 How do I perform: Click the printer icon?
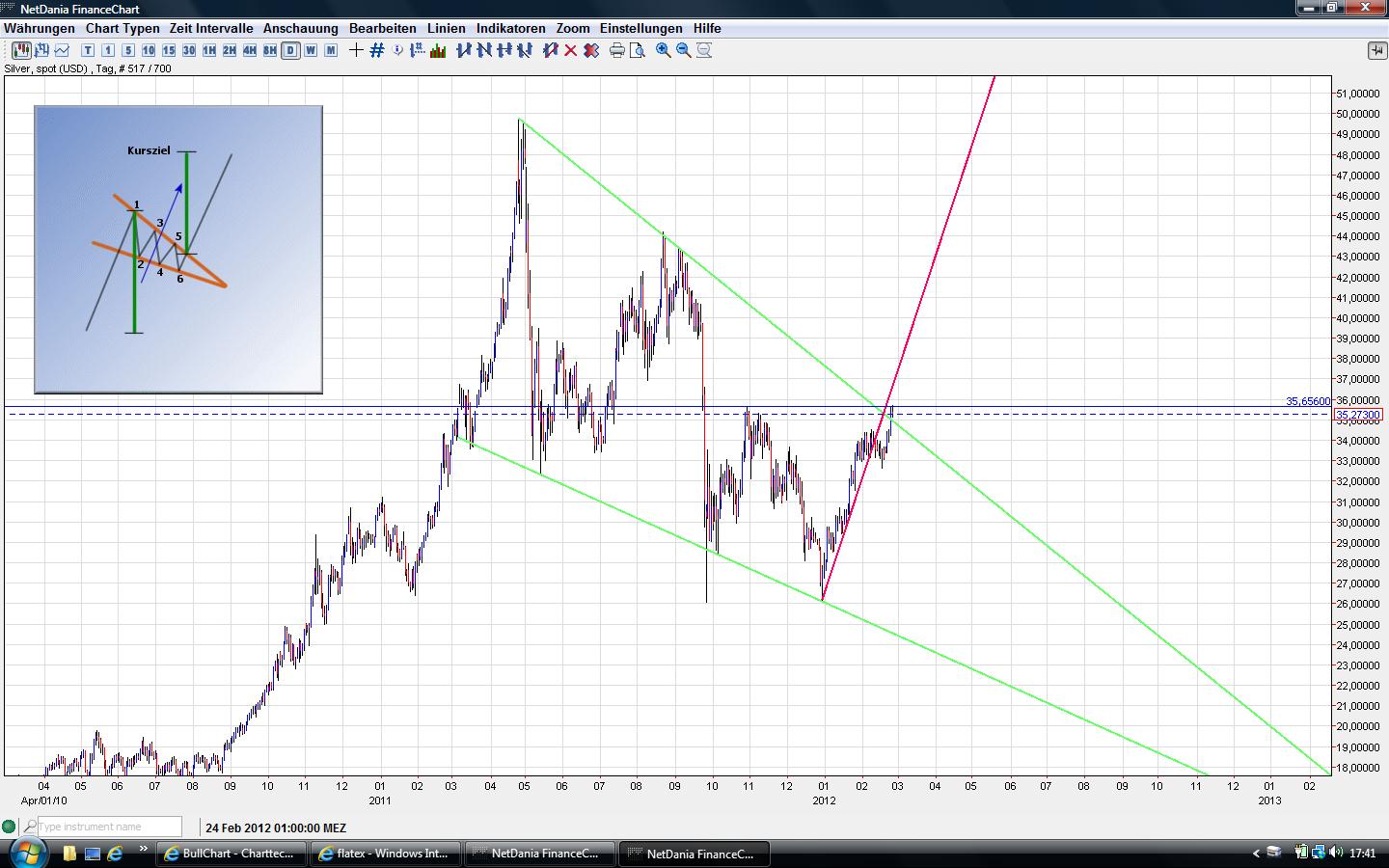click(617, 50)
